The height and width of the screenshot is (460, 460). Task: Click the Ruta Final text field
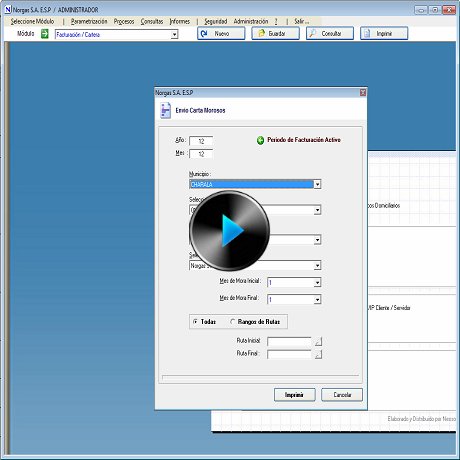coord(289,354)
